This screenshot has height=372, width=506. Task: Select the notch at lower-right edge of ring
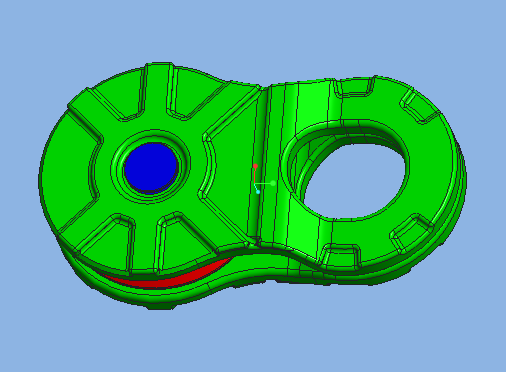(413, 233)
